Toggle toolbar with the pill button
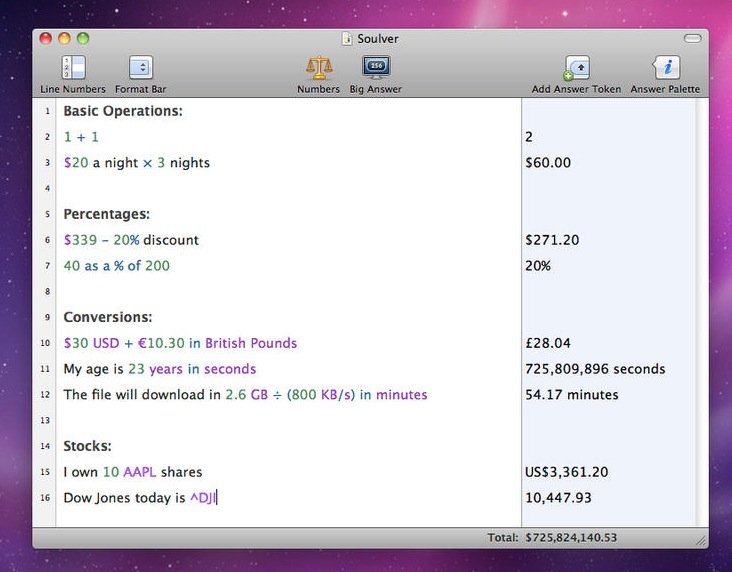This screenshot has height=572, width=732. click(693, 38)
